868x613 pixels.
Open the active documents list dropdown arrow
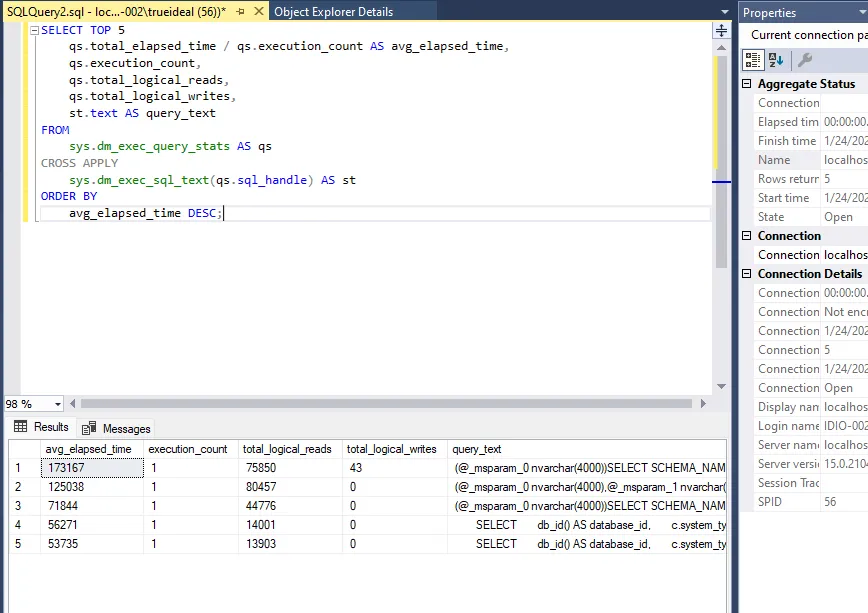point(725,12)
